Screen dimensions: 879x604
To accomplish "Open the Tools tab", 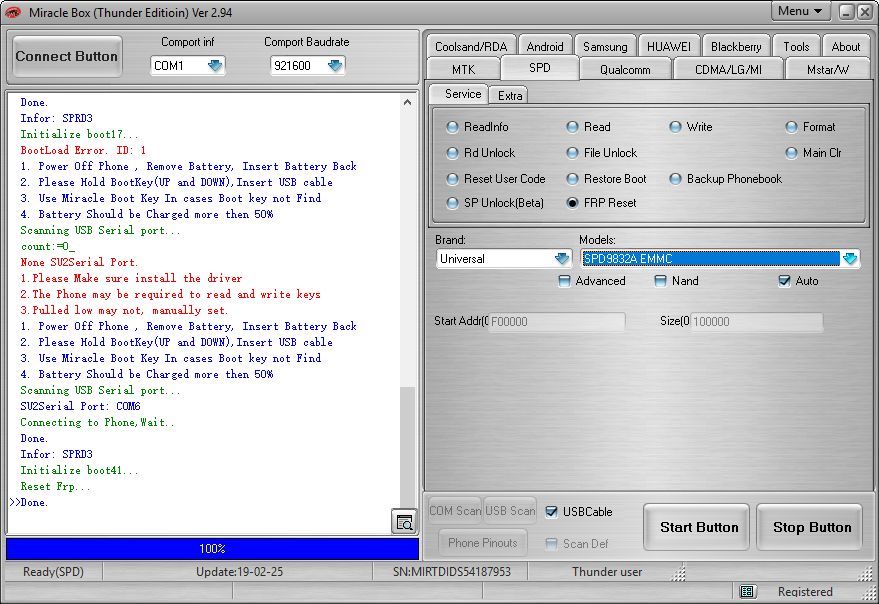I will pyautogui.click(x=796, y=47).
